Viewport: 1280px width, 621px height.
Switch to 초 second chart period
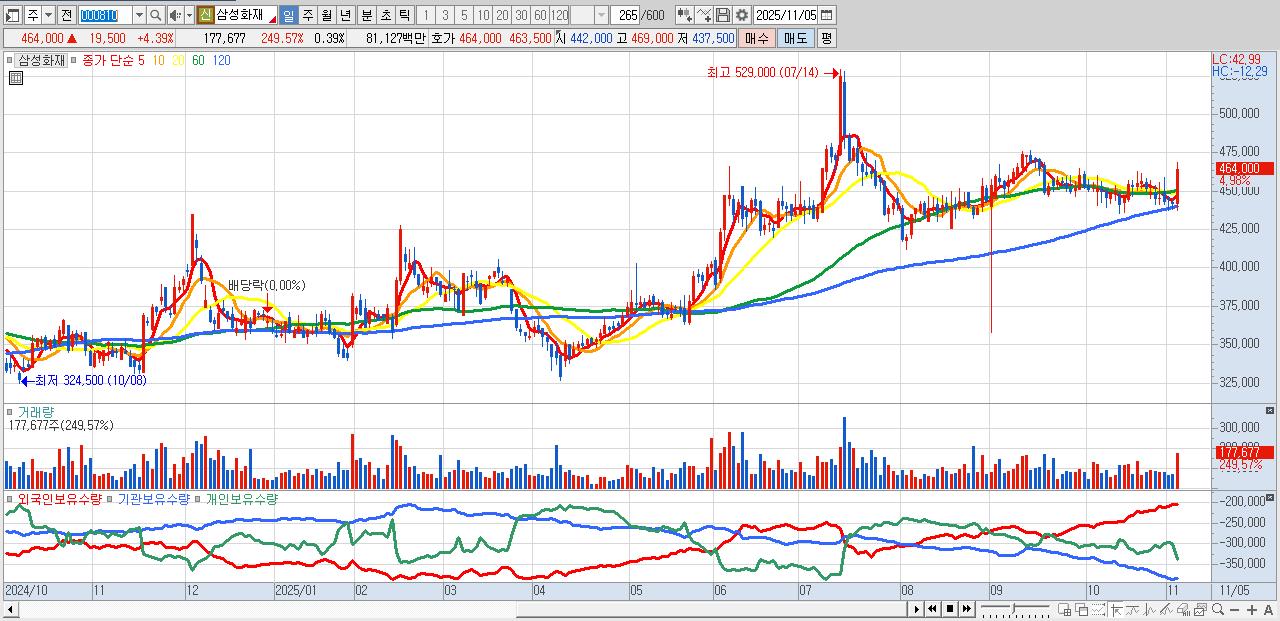tap(386, 15)
